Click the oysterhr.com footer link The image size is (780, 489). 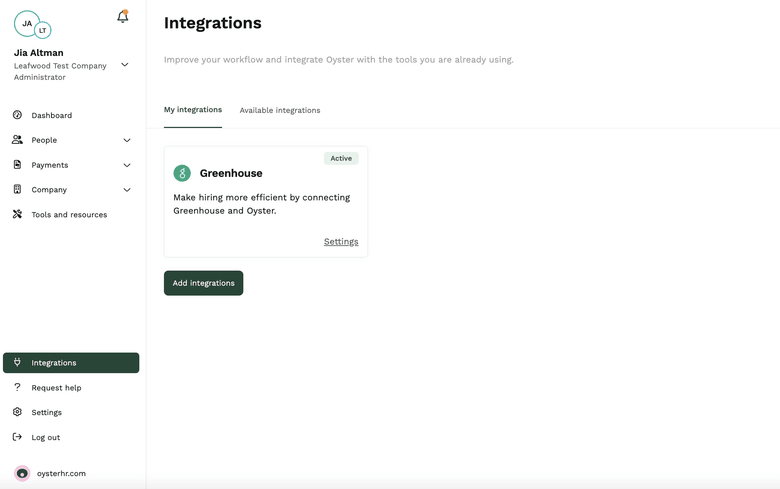coord(61,473)
